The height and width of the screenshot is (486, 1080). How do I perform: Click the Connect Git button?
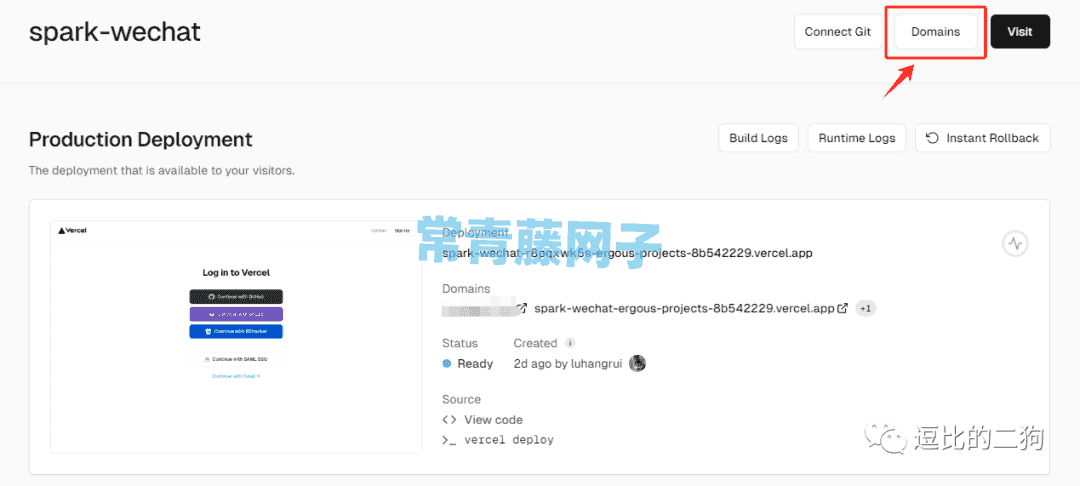pyautogui.click(x=838, y=32)
